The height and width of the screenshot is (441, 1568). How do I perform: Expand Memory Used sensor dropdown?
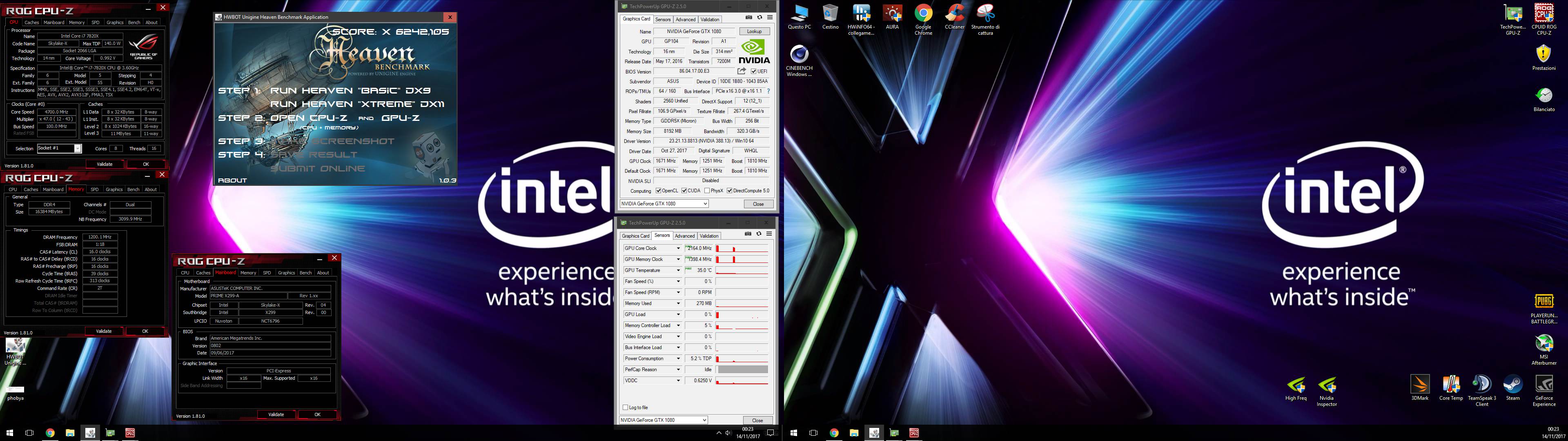[x=678, y=303]
